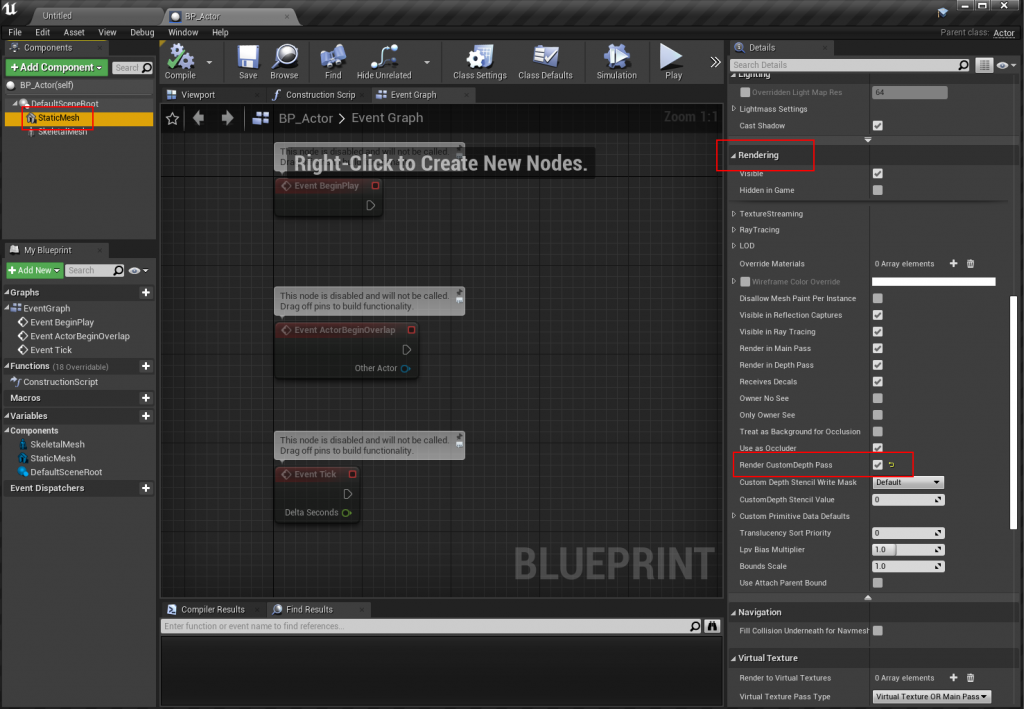Open Add Component dropdown

tap(57, 67)
